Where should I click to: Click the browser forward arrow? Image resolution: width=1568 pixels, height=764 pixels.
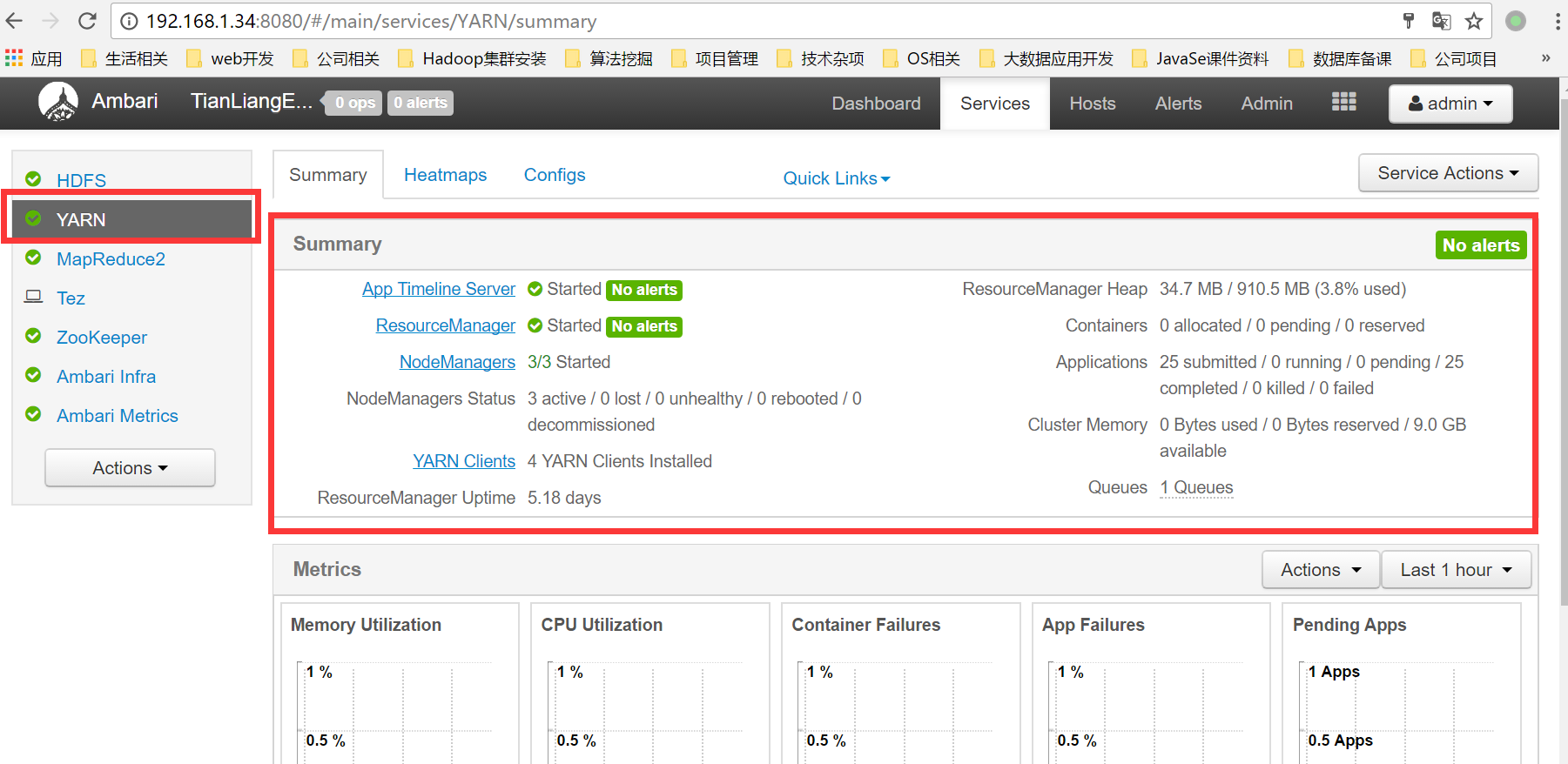coord(50,21)
